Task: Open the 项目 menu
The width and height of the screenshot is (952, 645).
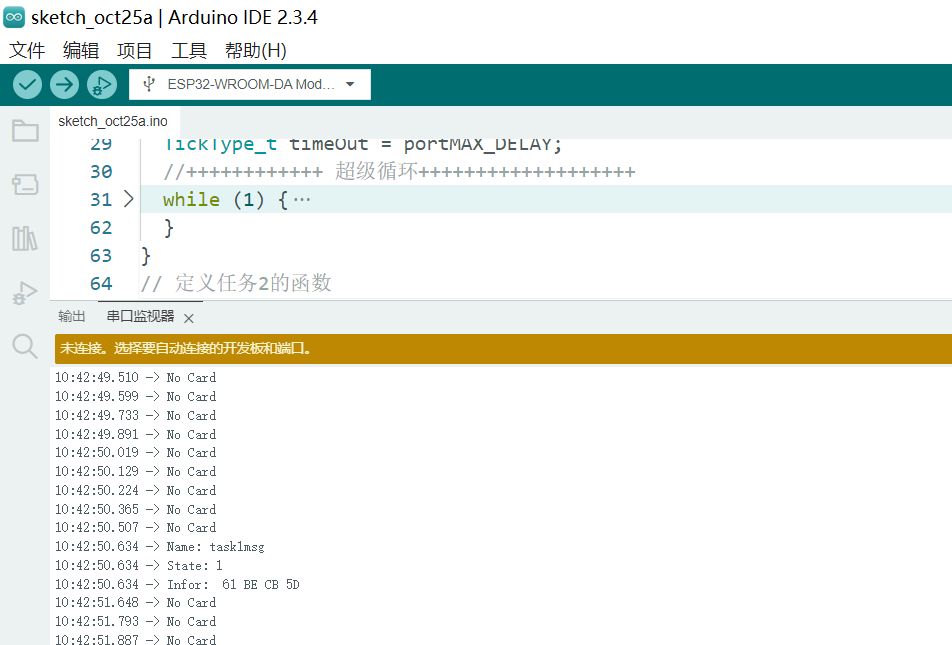Action: coord(134,50)
